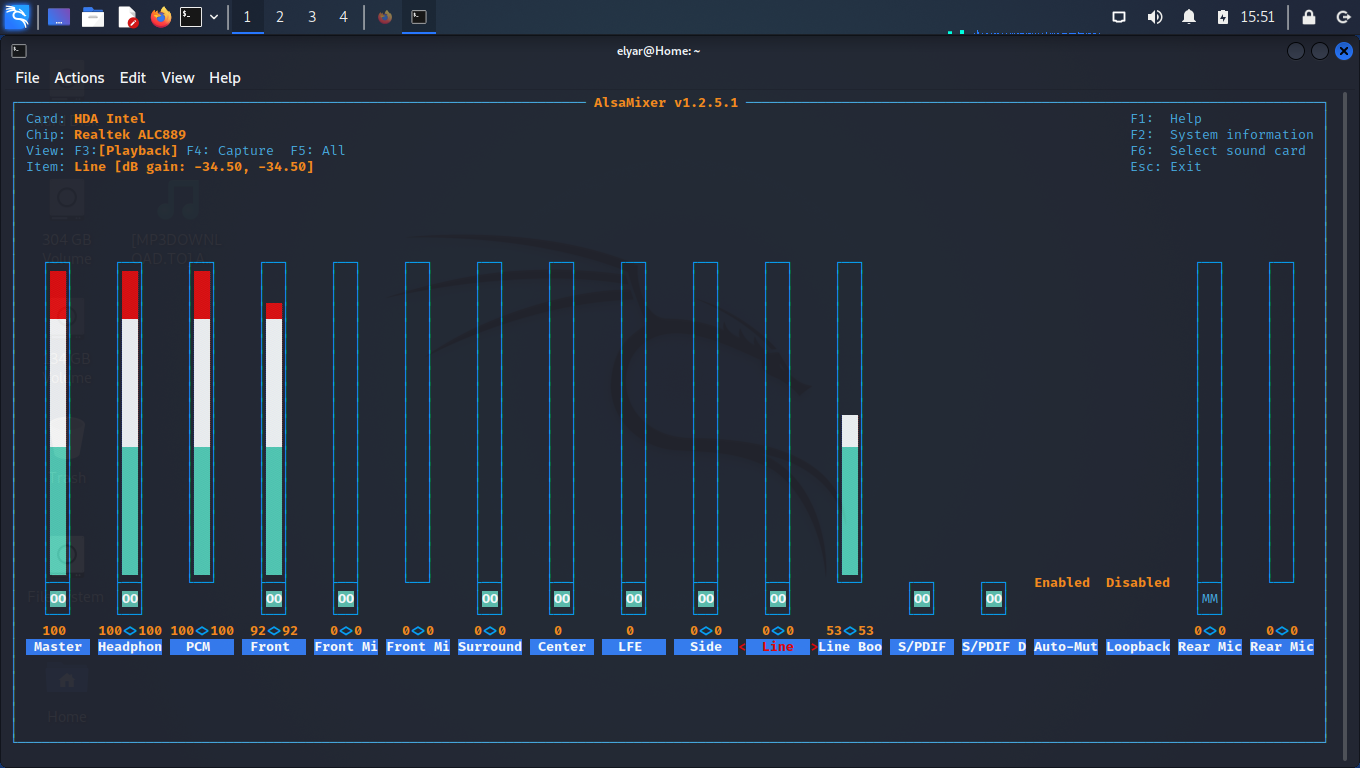Click the show desktop panel icon

tap(59, 17)
